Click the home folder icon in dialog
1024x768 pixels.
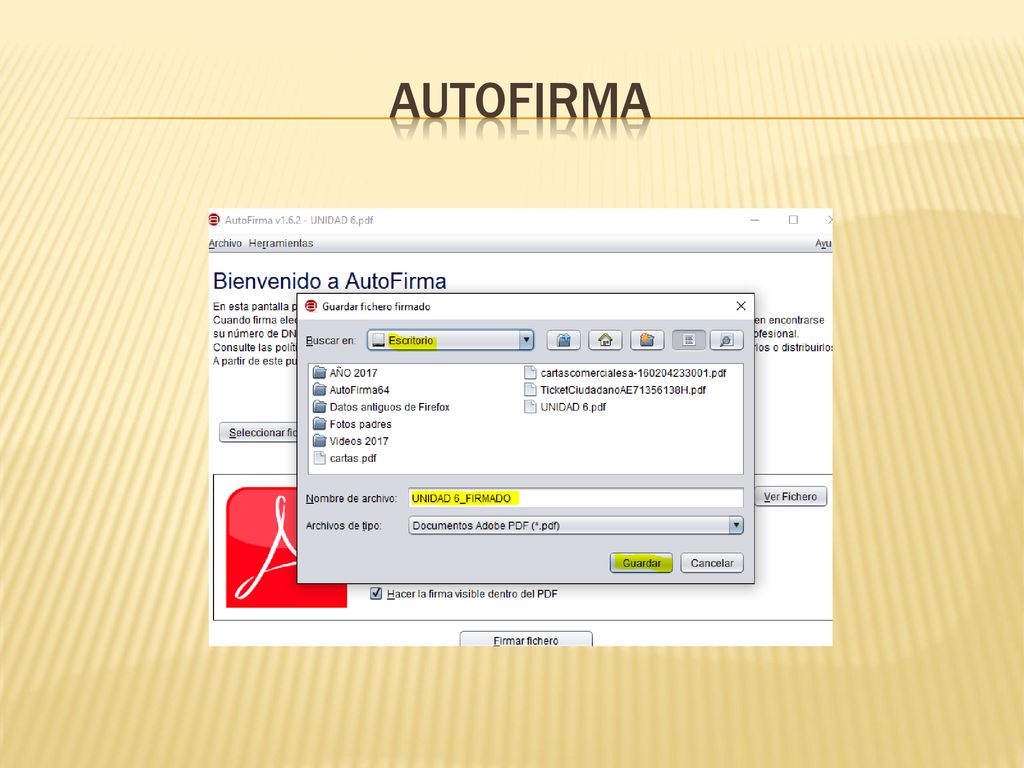[x=605, y=340]
